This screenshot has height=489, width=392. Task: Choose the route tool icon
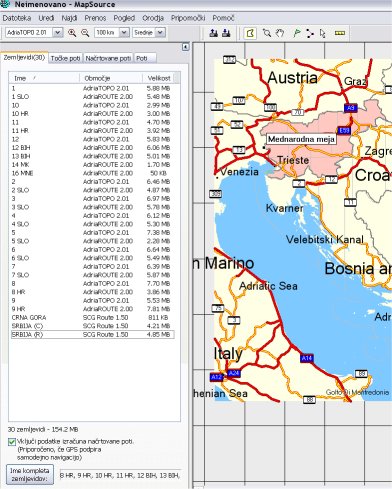[310, 33]
